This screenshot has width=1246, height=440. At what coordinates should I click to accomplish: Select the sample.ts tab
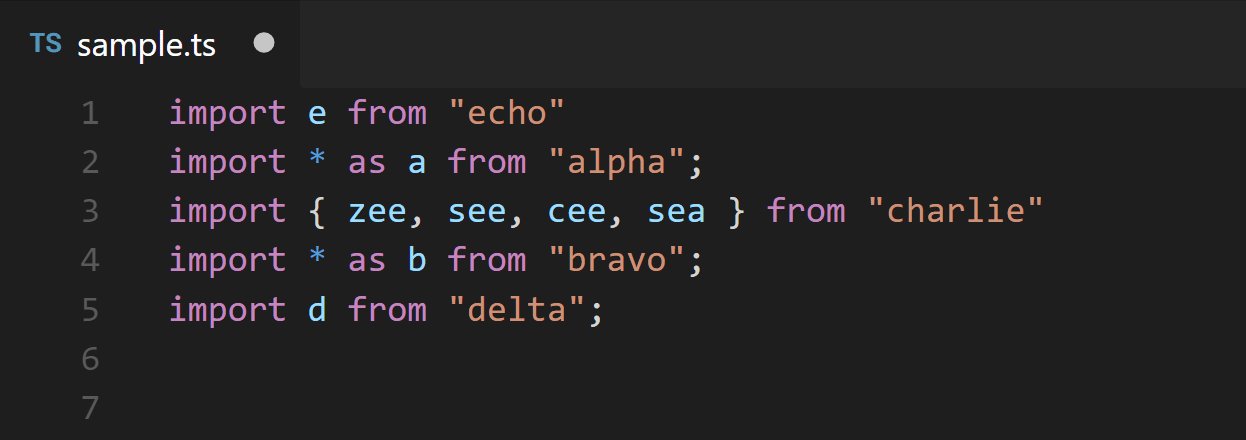146,45
